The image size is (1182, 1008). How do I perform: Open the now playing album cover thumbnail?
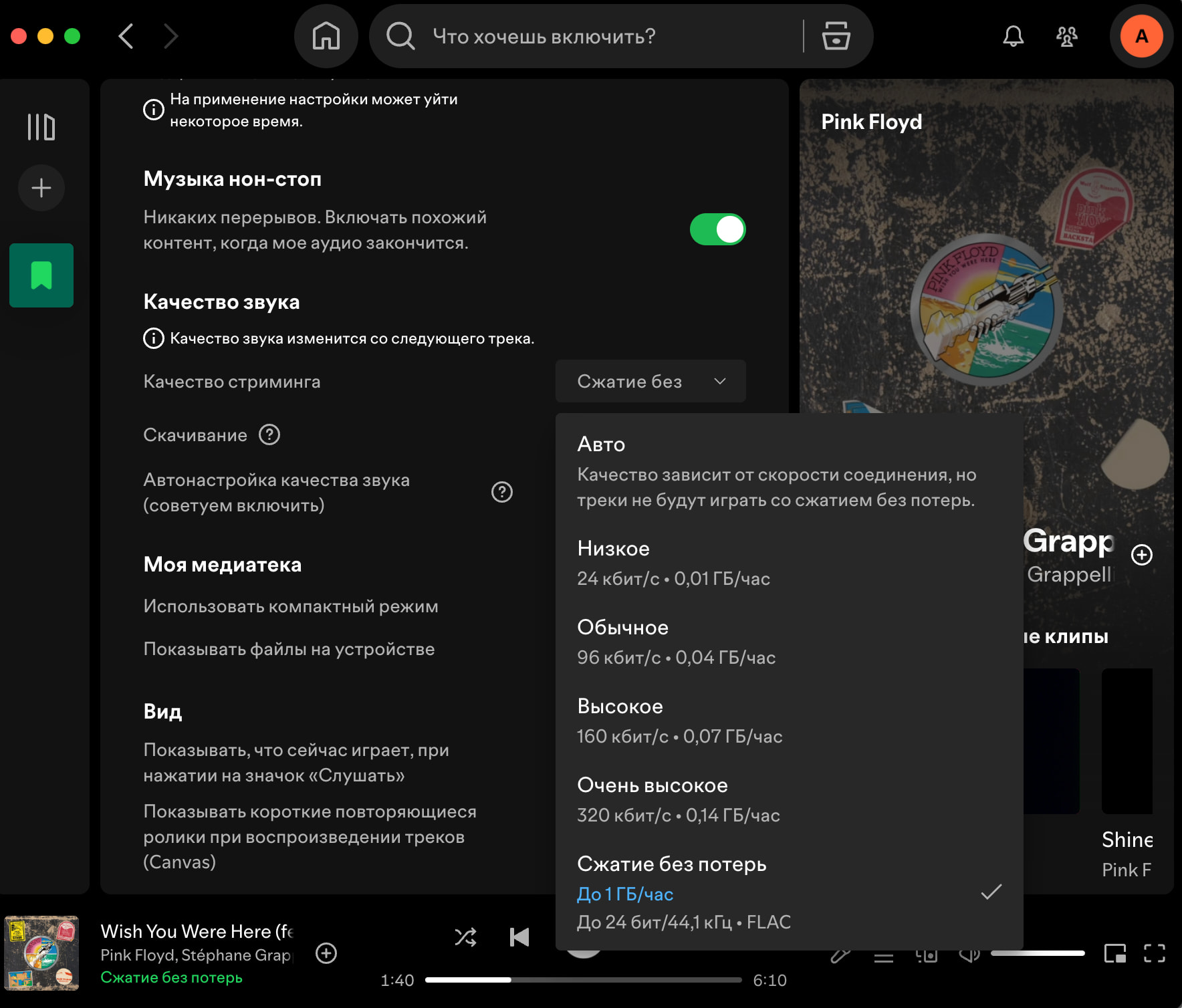41,953
